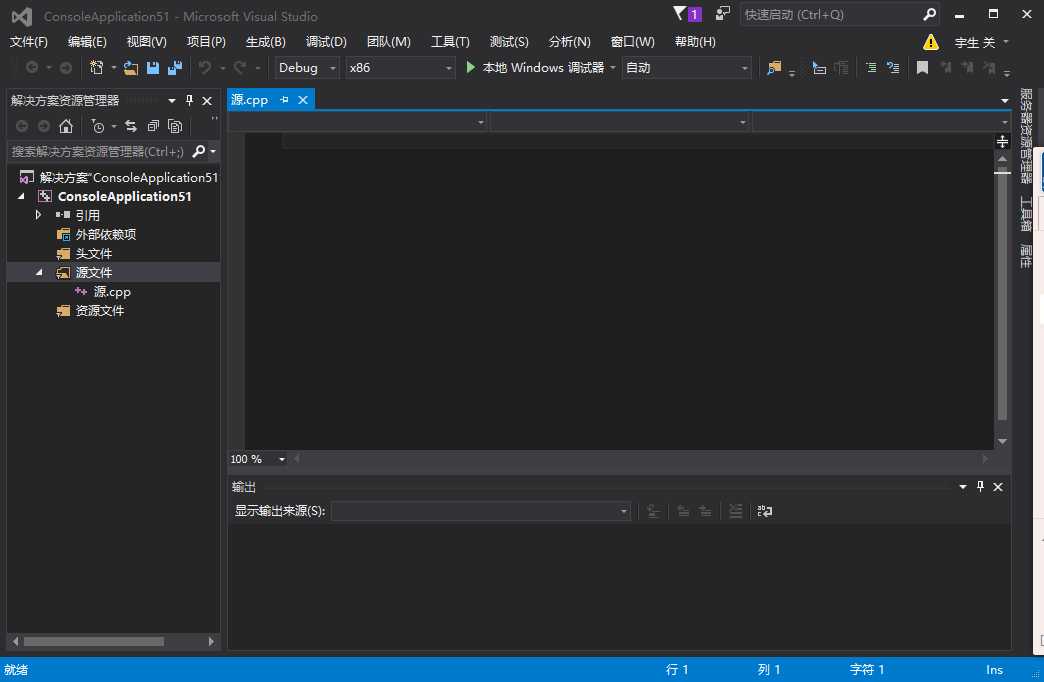Show all files in Solution Explorer
Screen dimensions: 1044x682
[175, 126]
